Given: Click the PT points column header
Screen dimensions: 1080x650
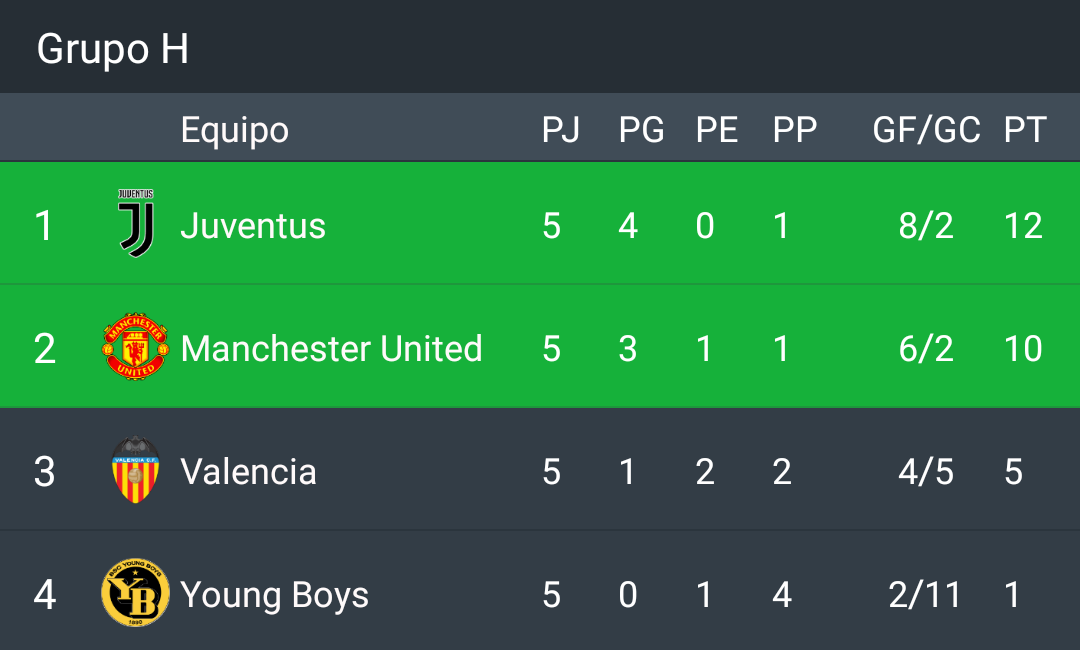Looking at the screenshot, I should (x=1025, y=130).
